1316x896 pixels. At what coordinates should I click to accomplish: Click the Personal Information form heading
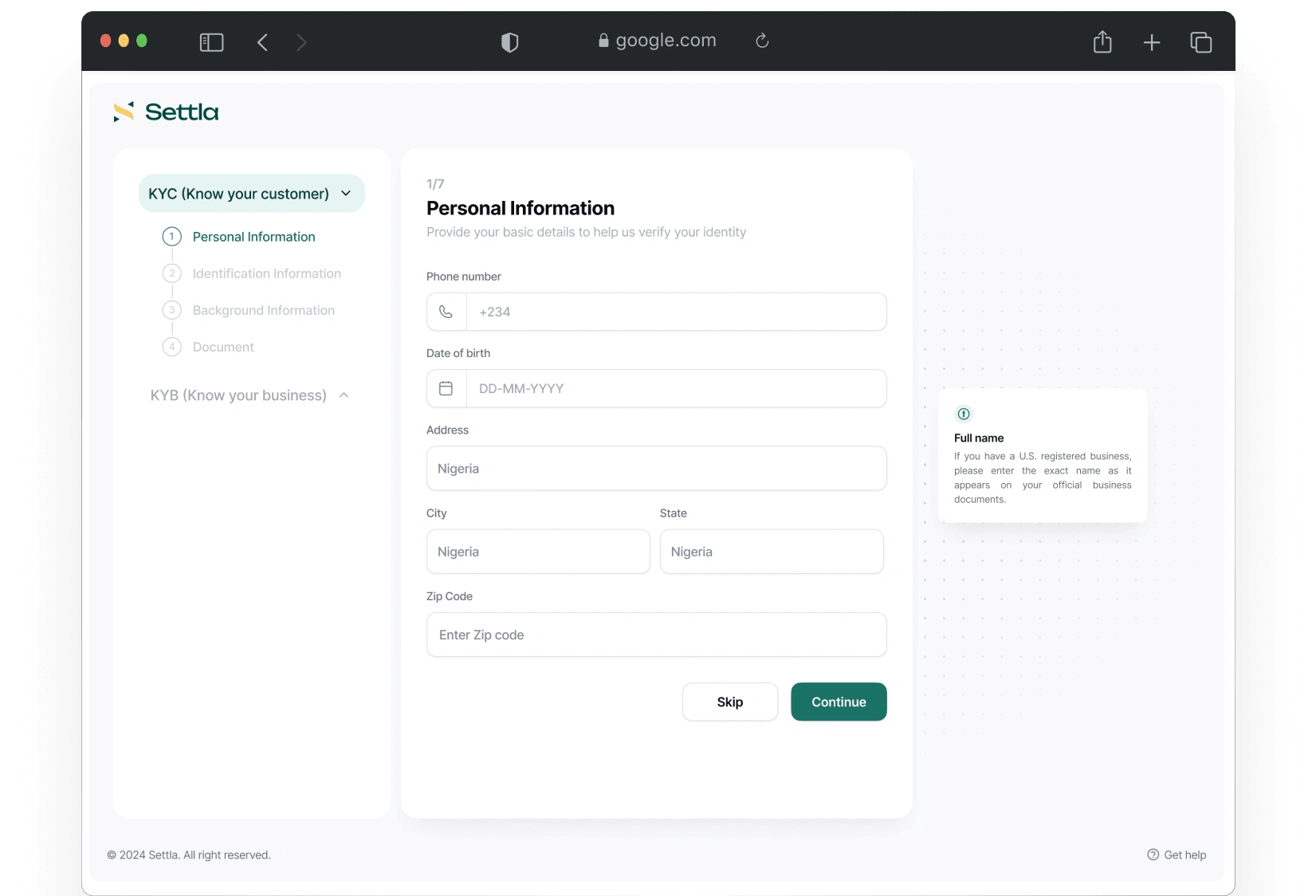521,208
